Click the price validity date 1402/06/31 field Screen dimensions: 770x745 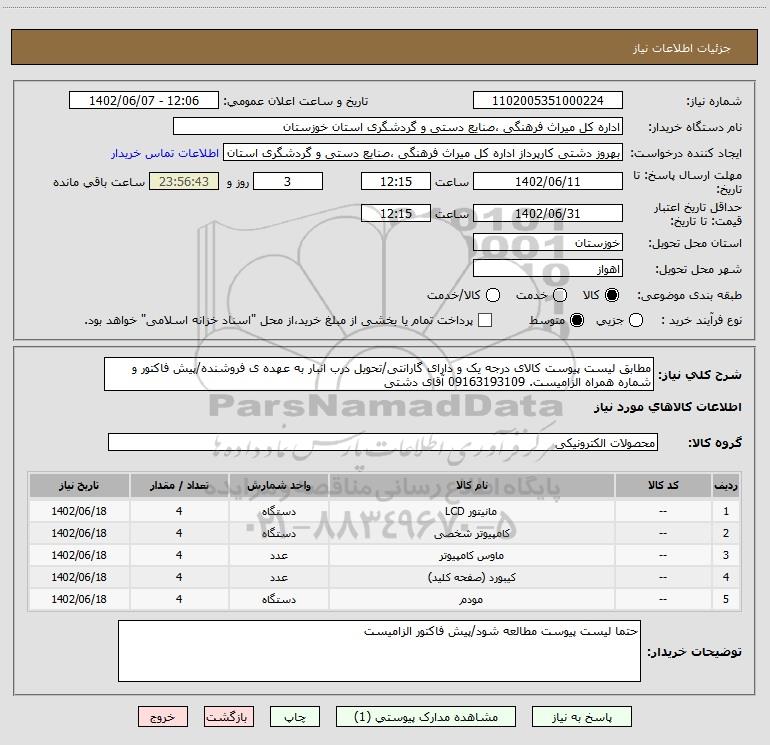tap(548, 213)
